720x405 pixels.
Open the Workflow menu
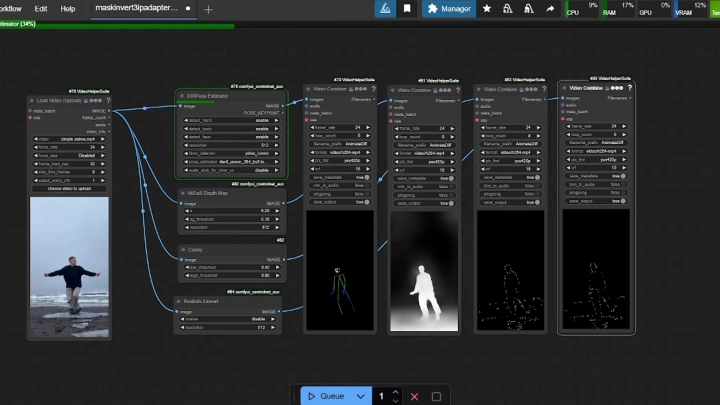[x=10, y=9]
